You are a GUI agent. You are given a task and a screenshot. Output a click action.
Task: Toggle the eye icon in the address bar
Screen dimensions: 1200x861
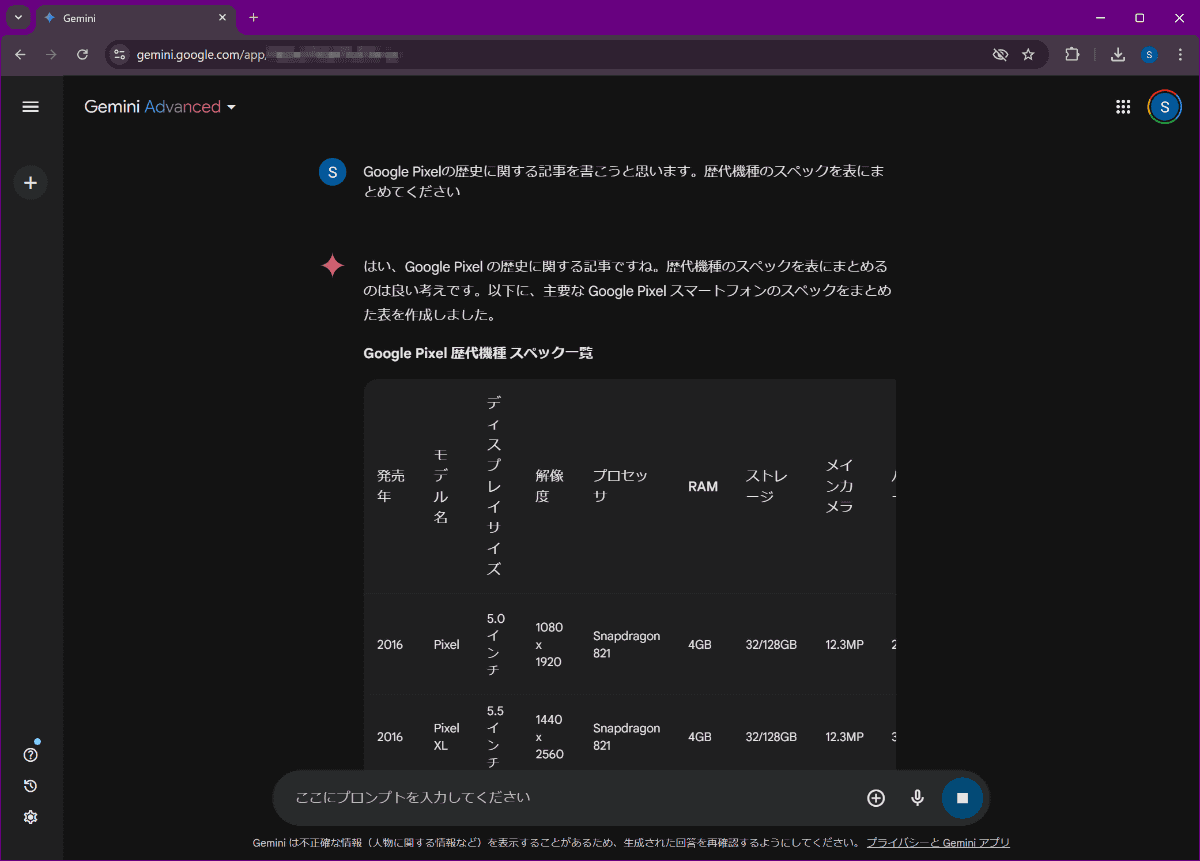[x=1000, y=54]
